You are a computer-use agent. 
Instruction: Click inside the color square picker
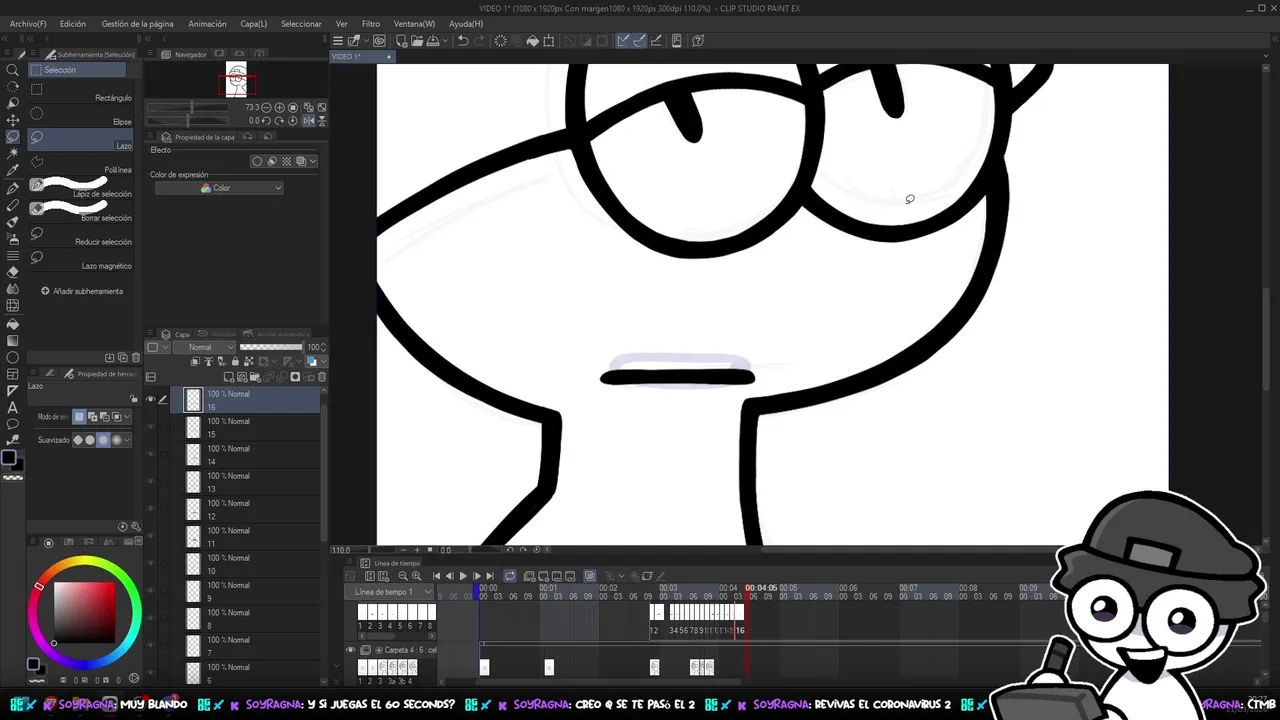(84, 612)
